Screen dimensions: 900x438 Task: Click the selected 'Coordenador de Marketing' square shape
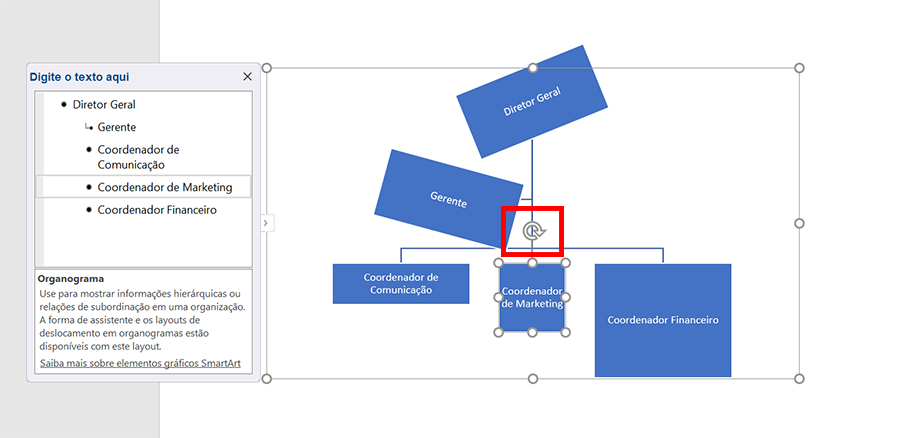[532, 297]
